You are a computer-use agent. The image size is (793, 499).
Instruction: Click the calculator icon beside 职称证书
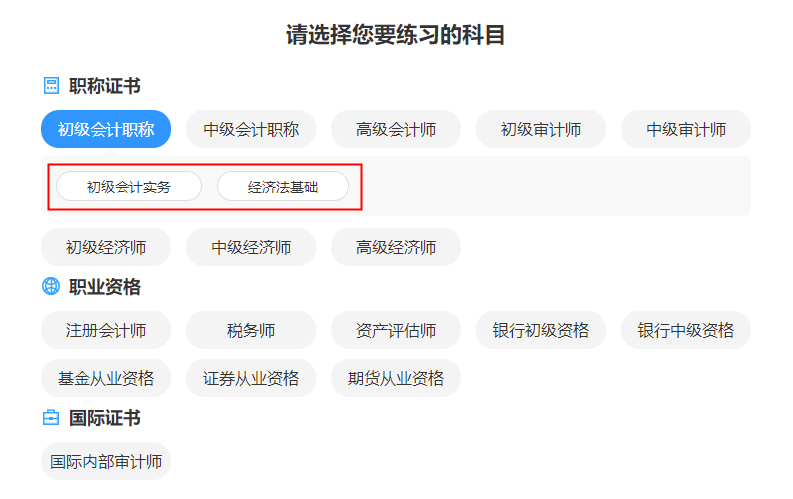pos(51,86)
